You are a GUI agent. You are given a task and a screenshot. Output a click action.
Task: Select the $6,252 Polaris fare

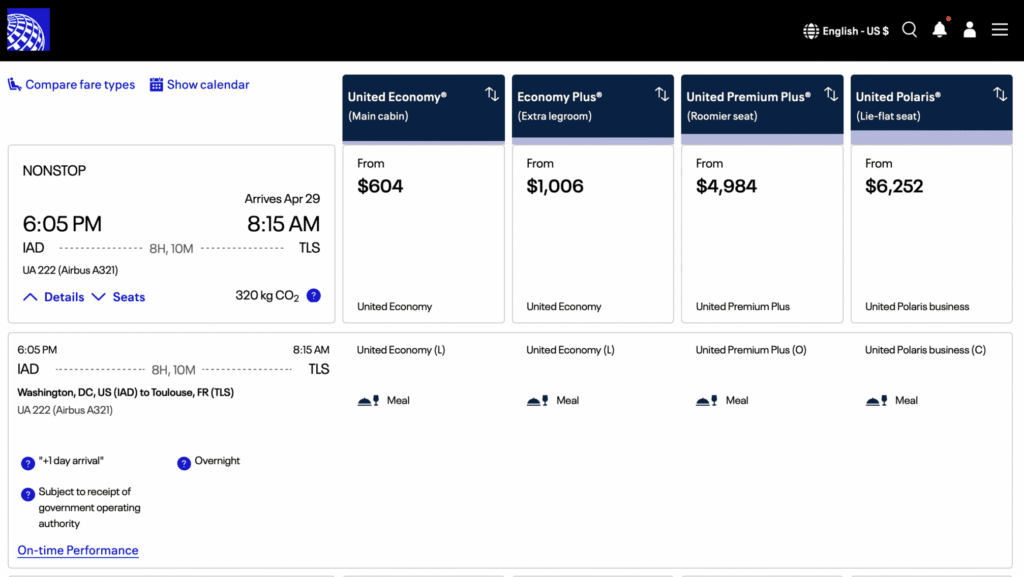931,234
